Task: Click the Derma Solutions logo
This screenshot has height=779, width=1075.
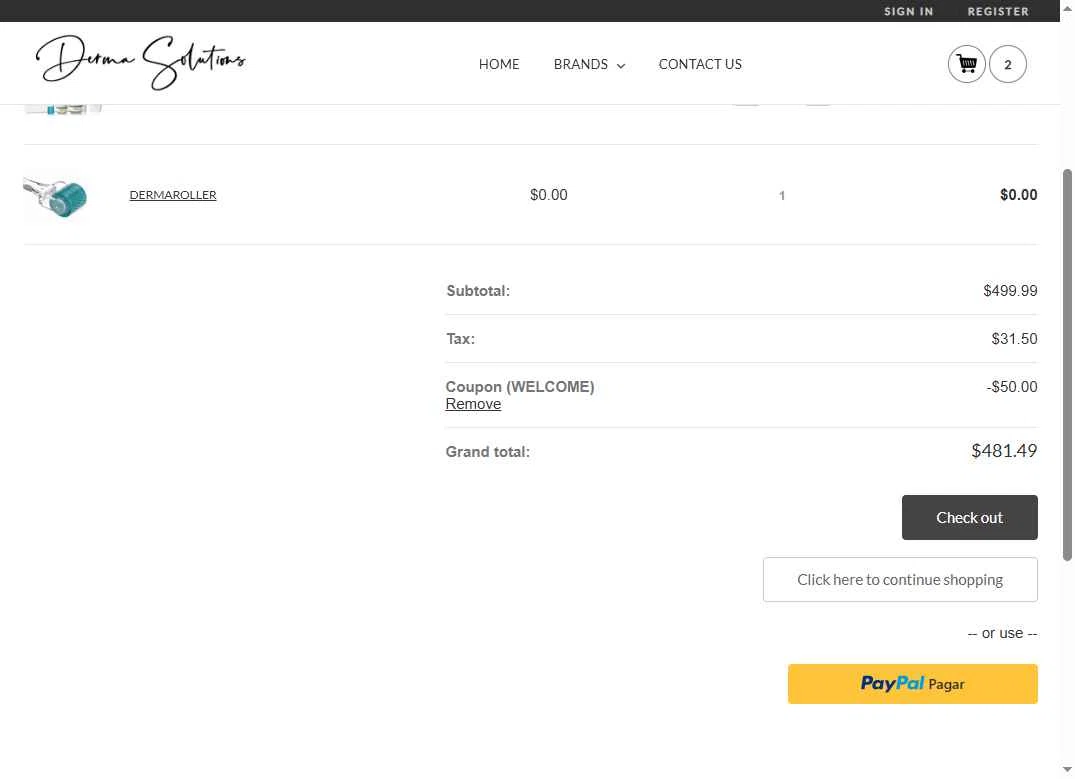Action: pyautogui.click(x=141, y=62)
